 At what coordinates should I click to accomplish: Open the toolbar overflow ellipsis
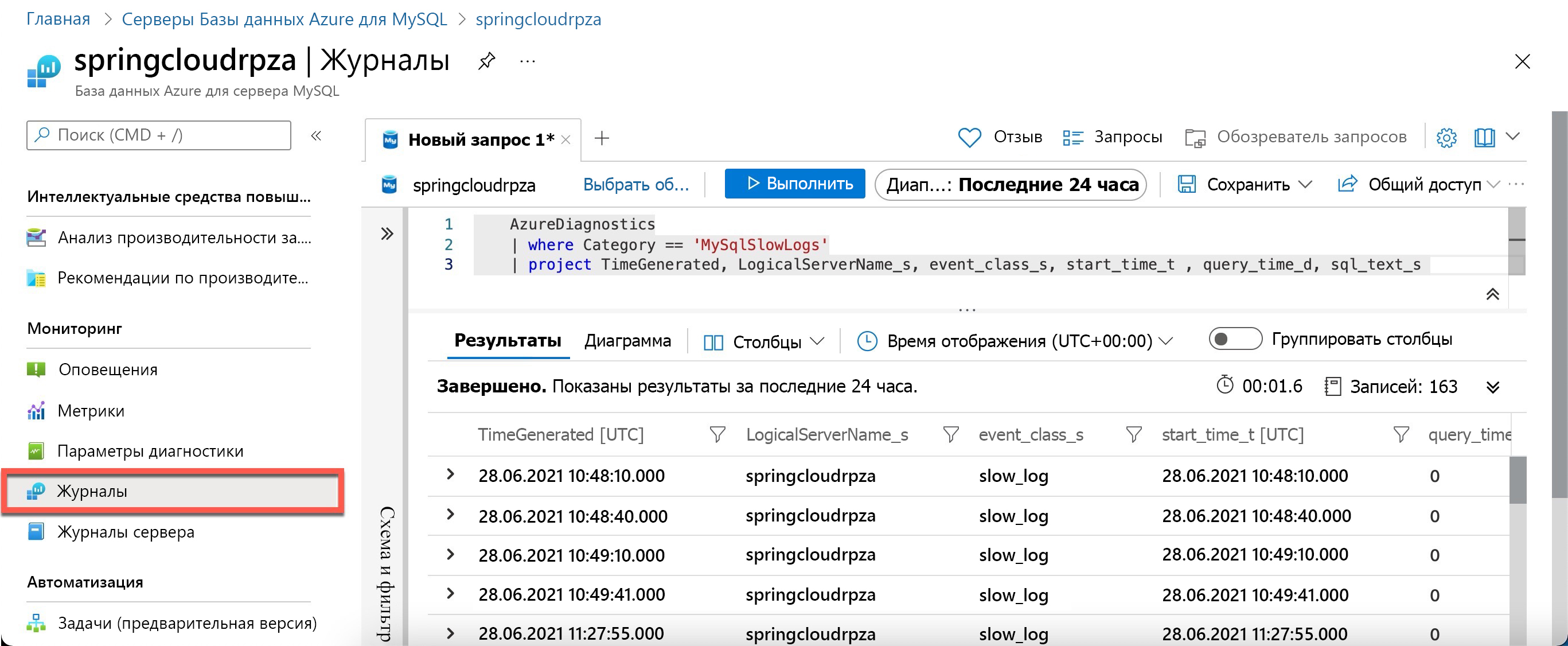tap(1516, 185)
